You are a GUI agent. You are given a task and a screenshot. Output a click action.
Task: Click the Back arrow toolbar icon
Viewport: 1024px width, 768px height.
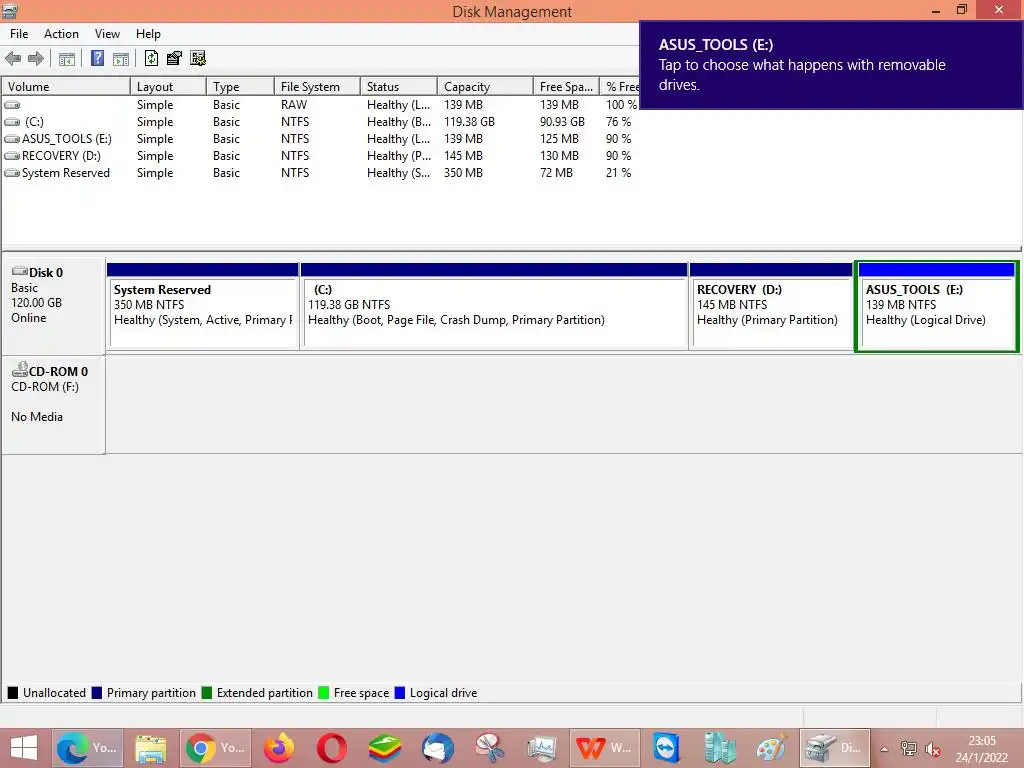point(13,59)
